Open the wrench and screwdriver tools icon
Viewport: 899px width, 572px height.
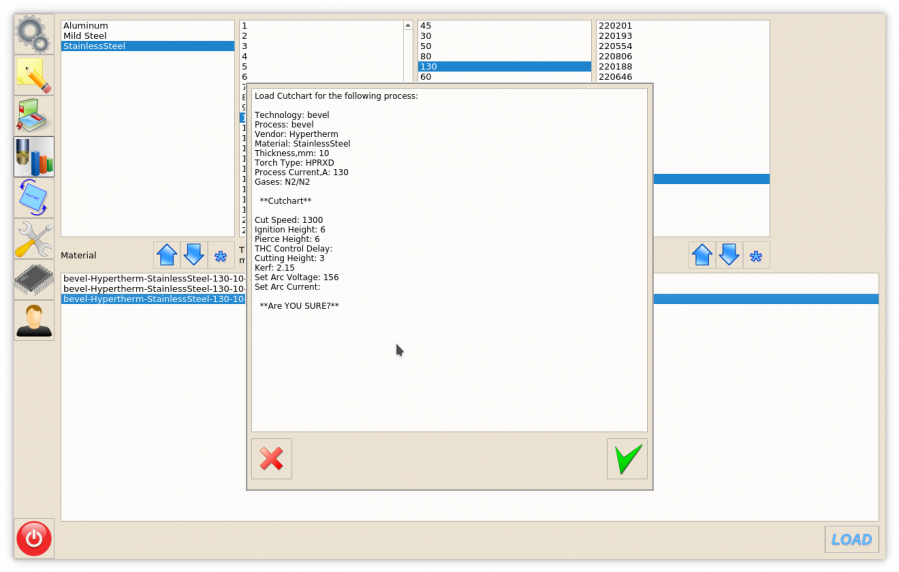click(33, 239)
